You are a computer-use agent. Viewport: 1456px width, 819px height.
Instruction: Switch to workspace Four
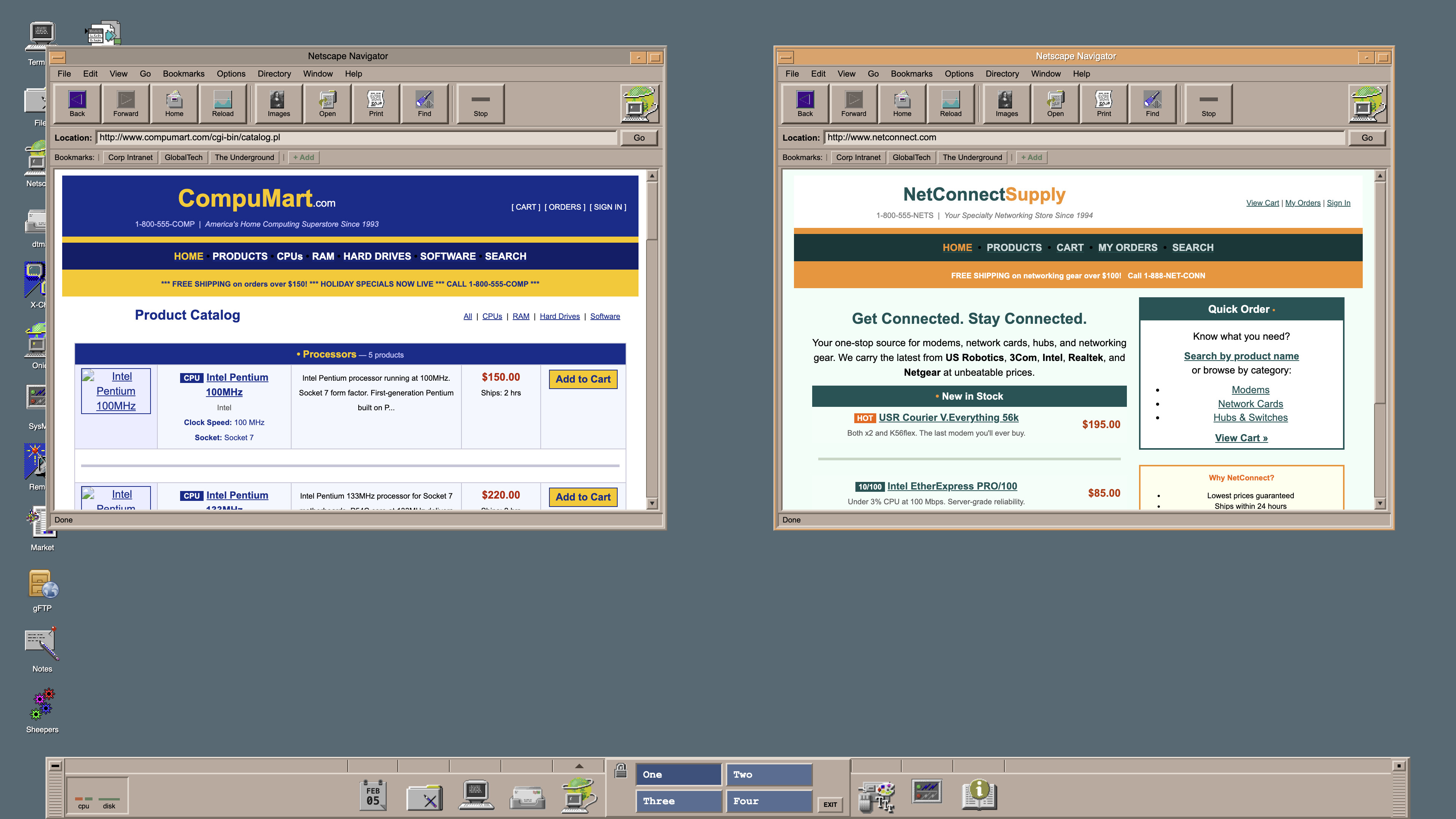769,801
